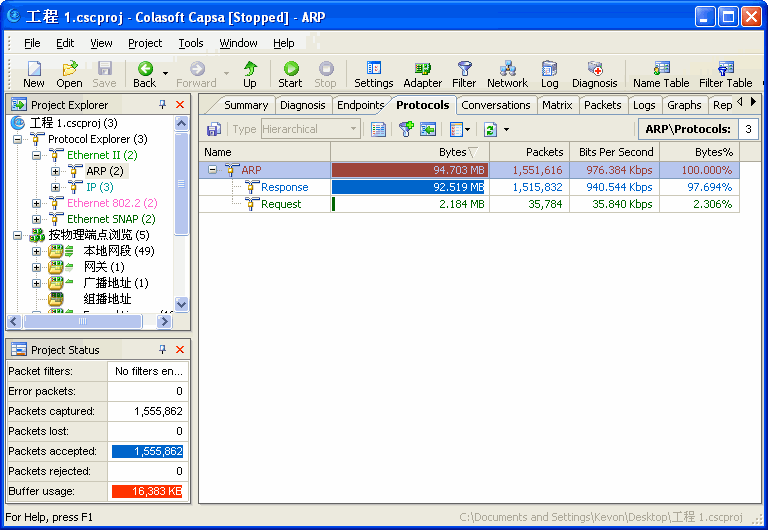This screenshot has height=530, width=768.
Task: Click Project Explorer vertical scroll down arrow
Action: pos(181,304)
